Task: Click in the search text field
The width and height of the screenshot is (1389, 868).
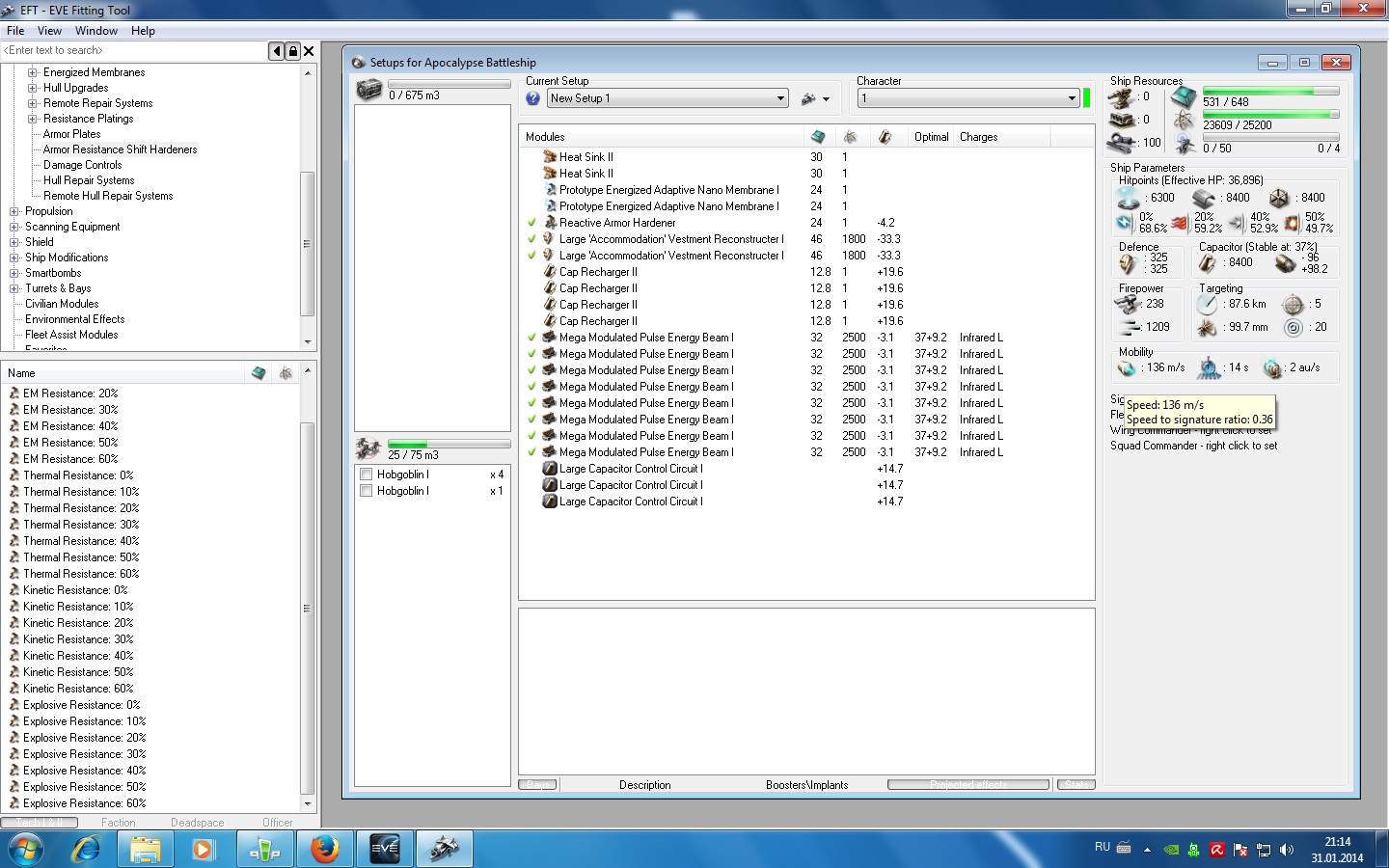Action: pos(135,50)
